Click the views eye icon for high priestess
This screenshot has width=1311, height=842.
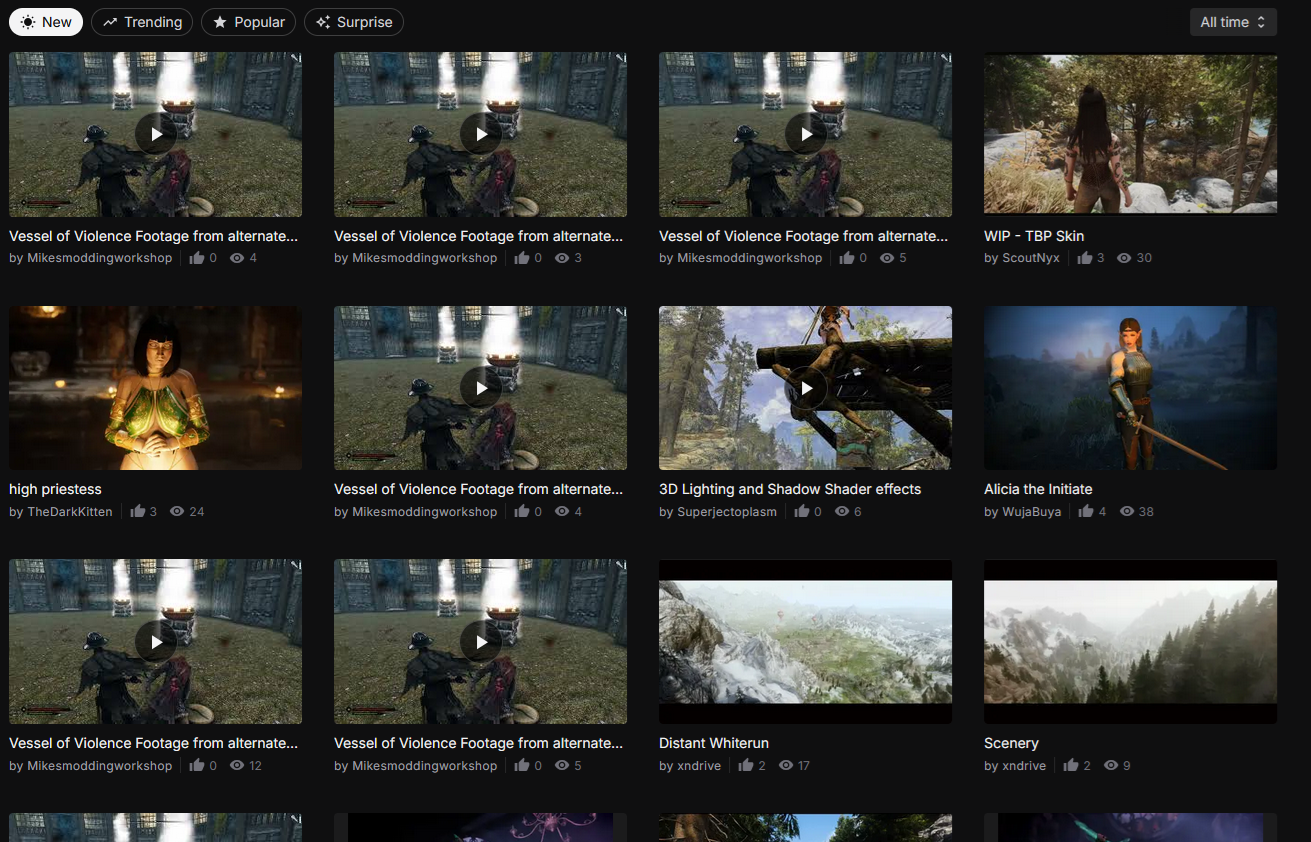click(177, 512)
